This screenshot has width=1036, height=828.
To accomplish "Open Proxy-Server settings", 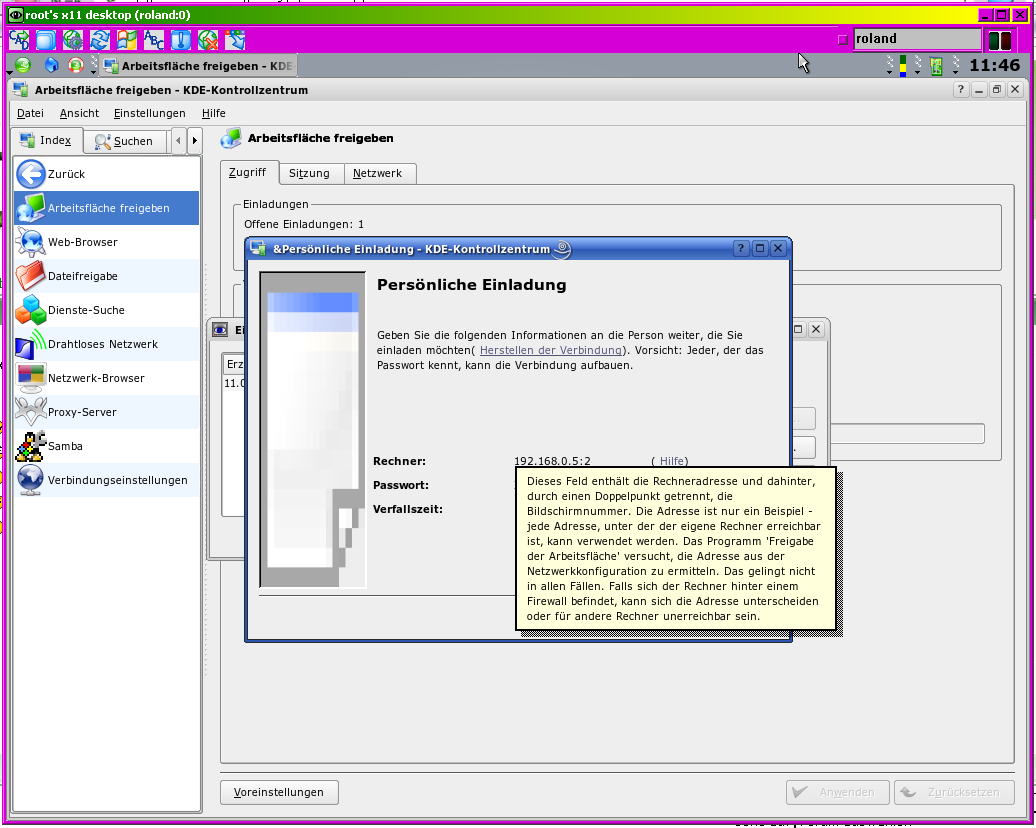I will pyautogui.click(x=106, y=412).
